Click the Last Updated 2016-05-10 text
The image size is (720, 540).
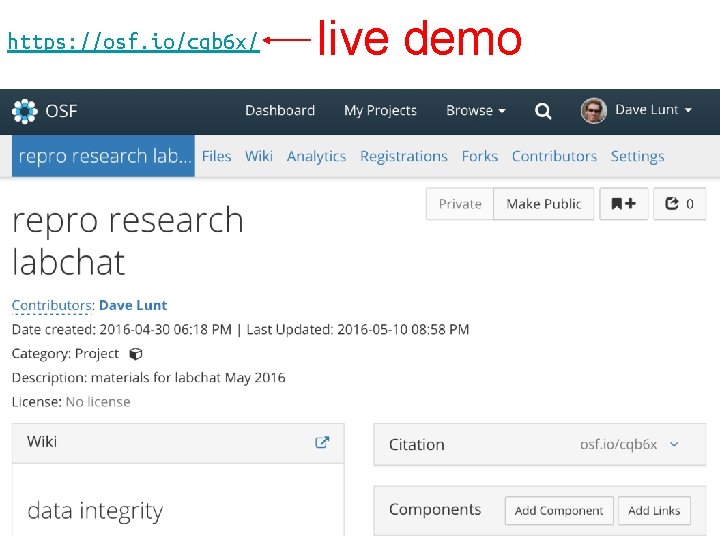pyautogui.click(x=358, y=329)
